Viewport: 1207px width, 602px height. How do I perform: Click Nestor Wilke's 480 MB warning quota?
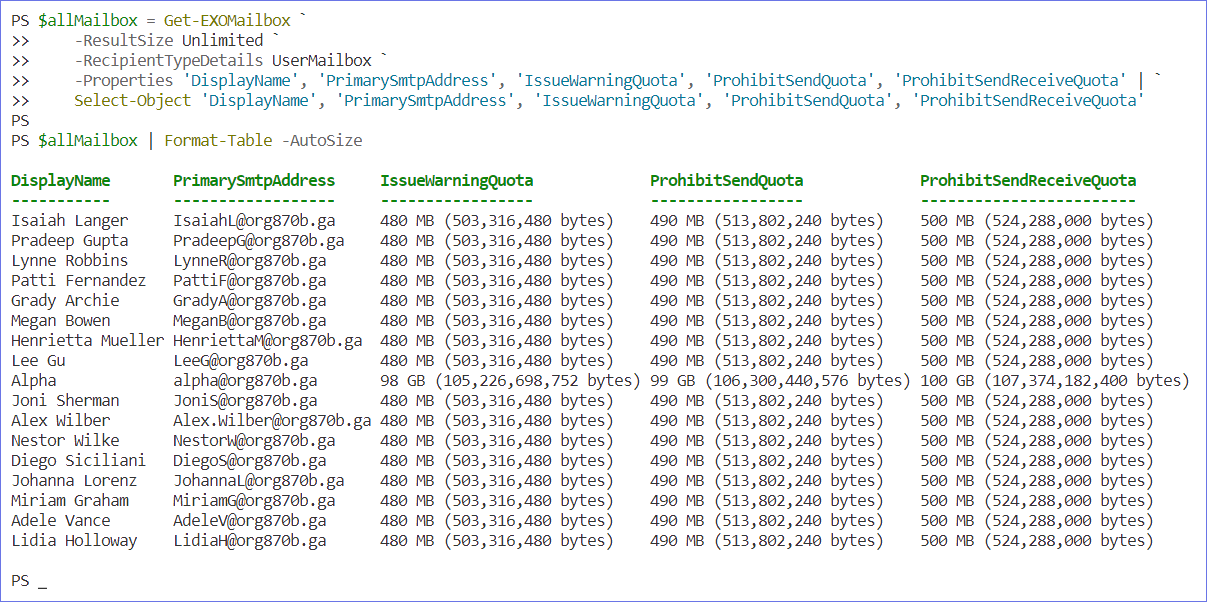[497, 441]
